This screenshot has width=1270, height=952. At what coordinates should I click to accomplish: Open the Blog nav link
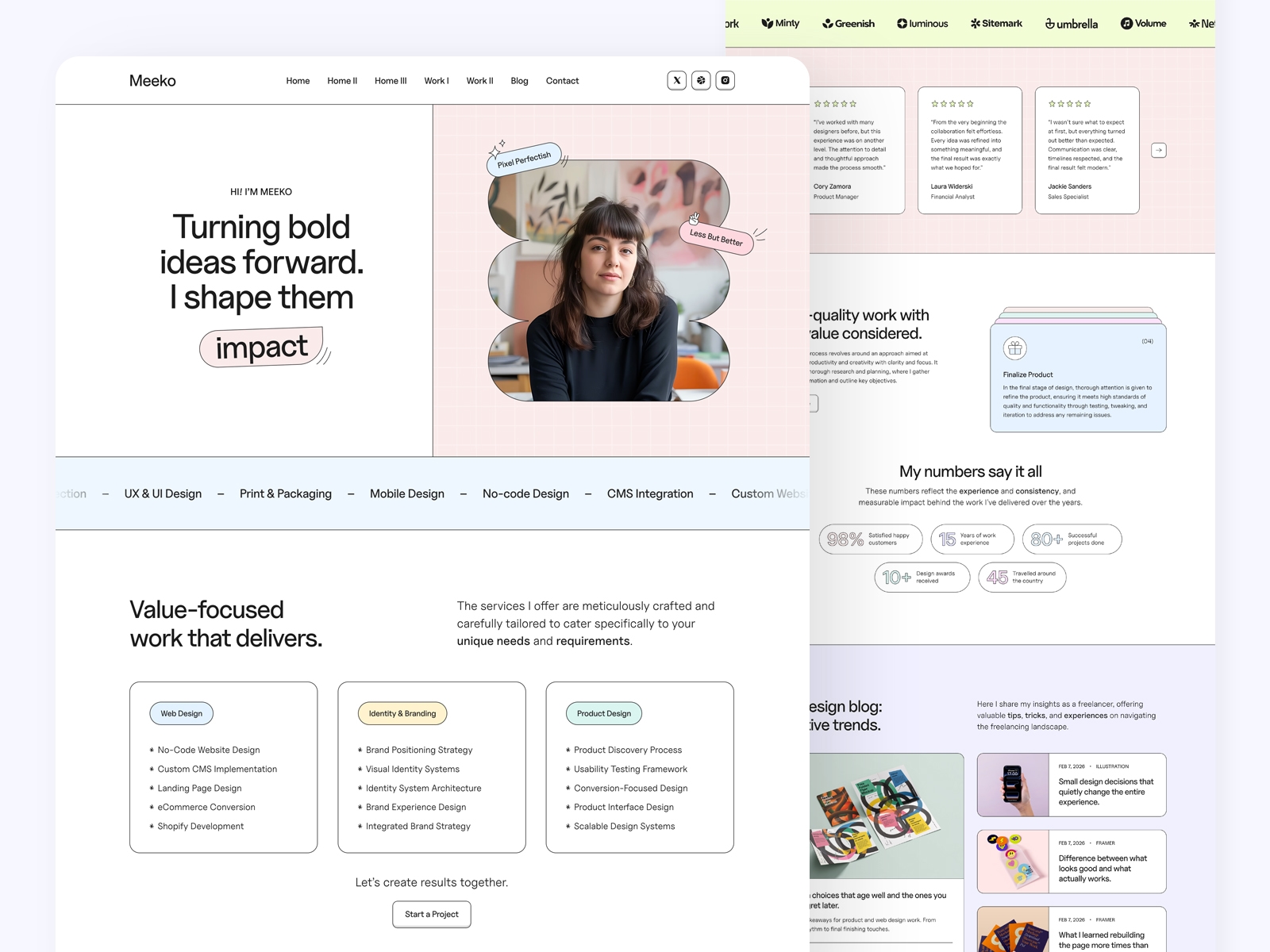(519, 81)
